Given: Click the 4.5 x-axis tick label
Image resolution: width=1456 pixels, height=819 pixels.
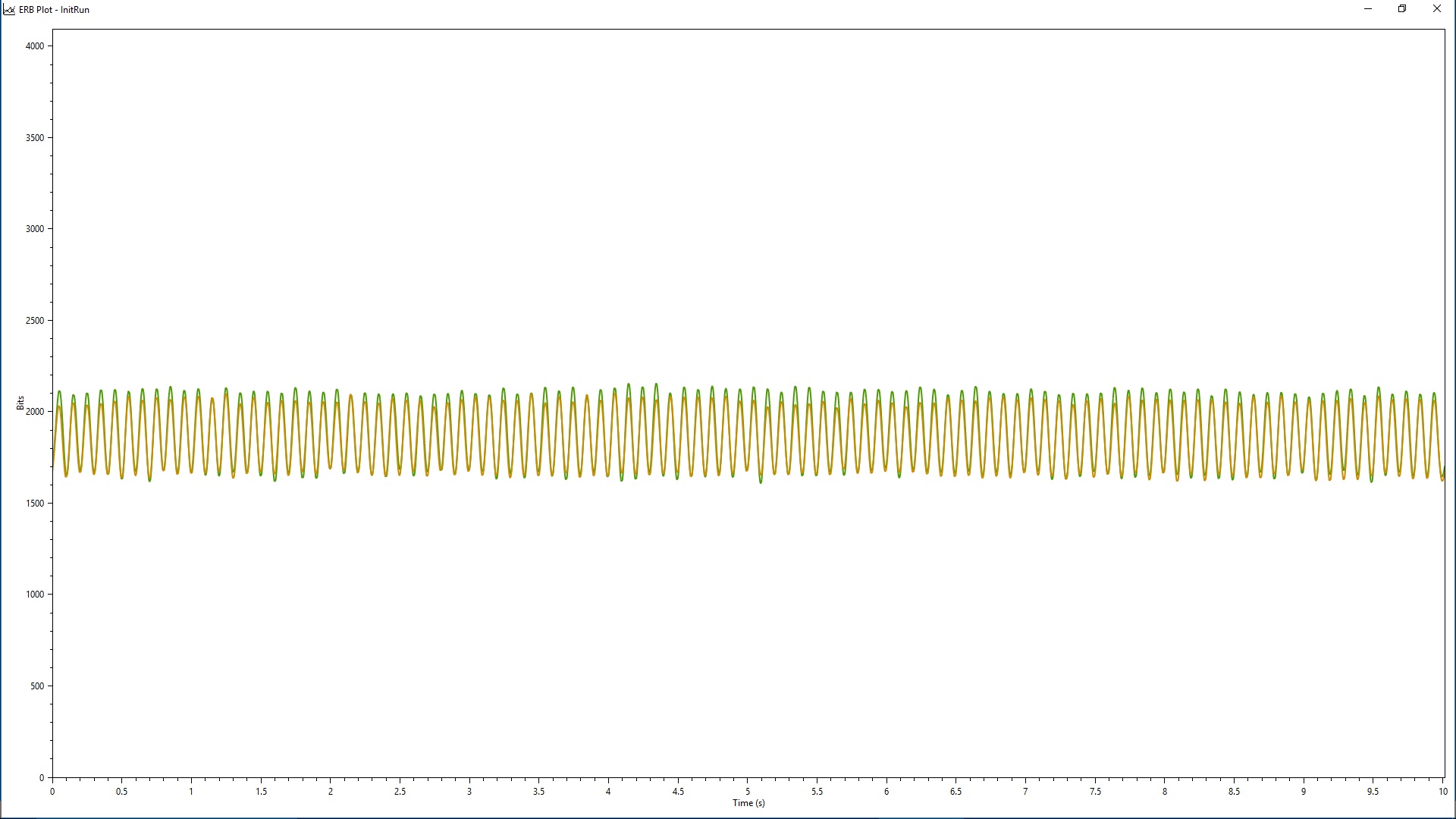Looking at the screenshot, I should (x=678, y=792).
